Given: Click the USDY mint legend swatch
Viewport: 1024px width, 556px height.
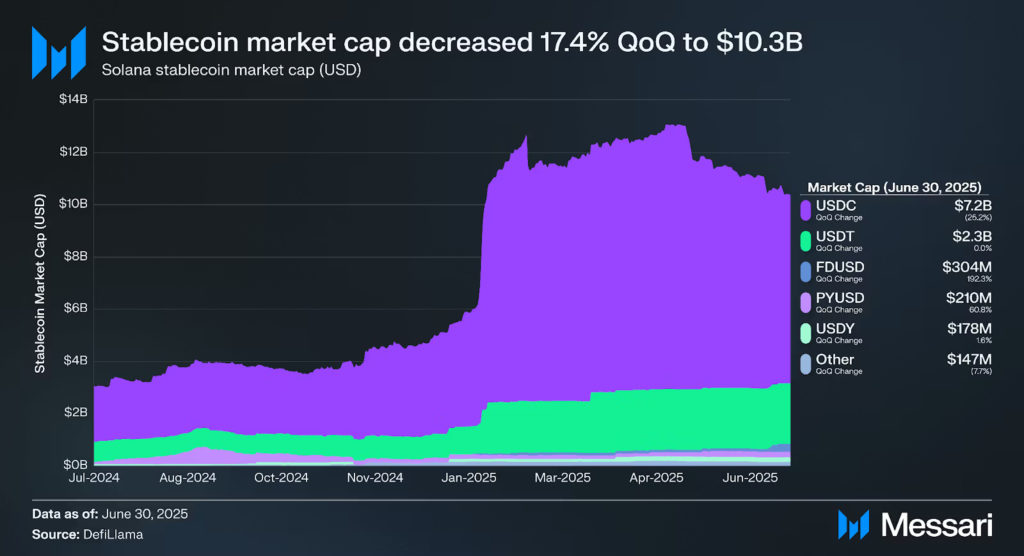Looking at the screenshot, I should click(x=806, y=332).
